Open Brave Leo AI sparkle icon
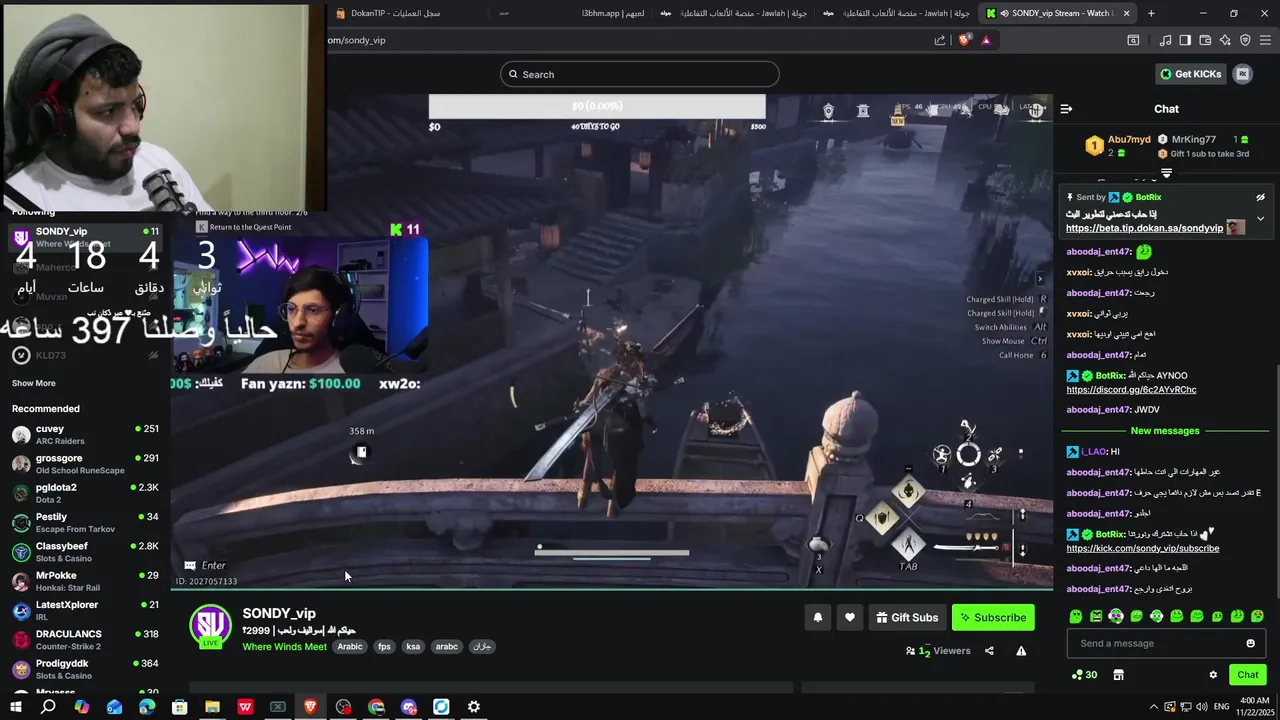Image resolution: width=1280 pixels, height=720 pixels. click(x=1225, y=40)
